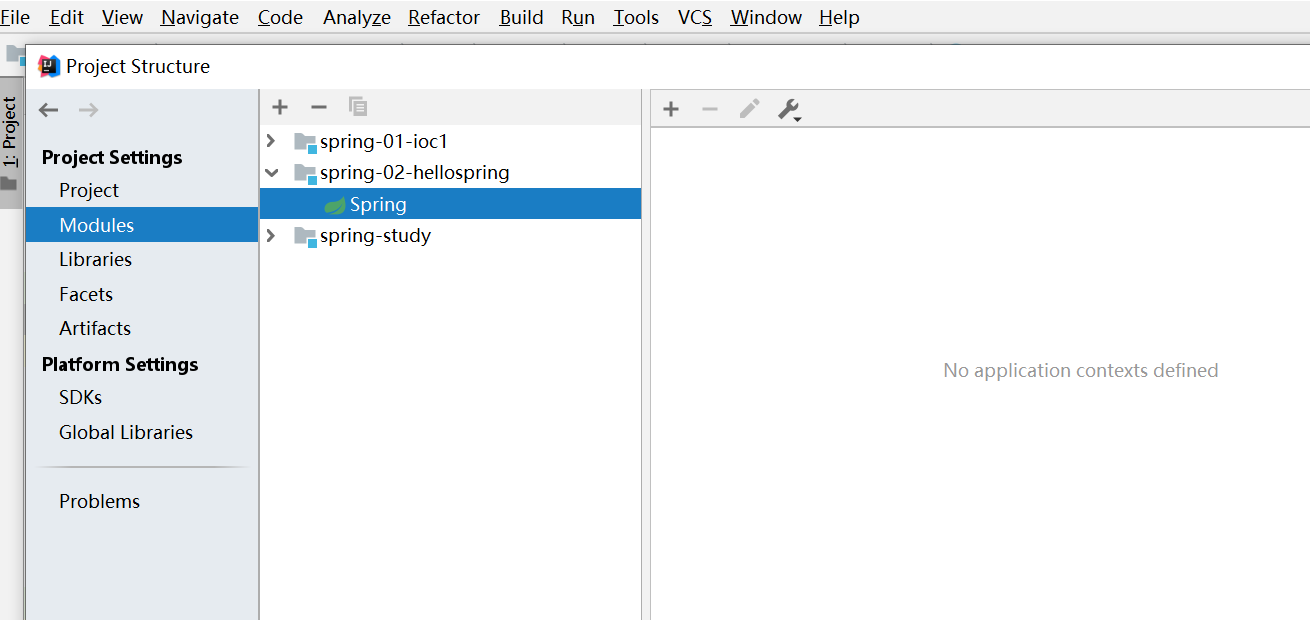The image size is (1310, 620).
Task: Click the Spring leaf facet icon
Action: pos(335,205)
